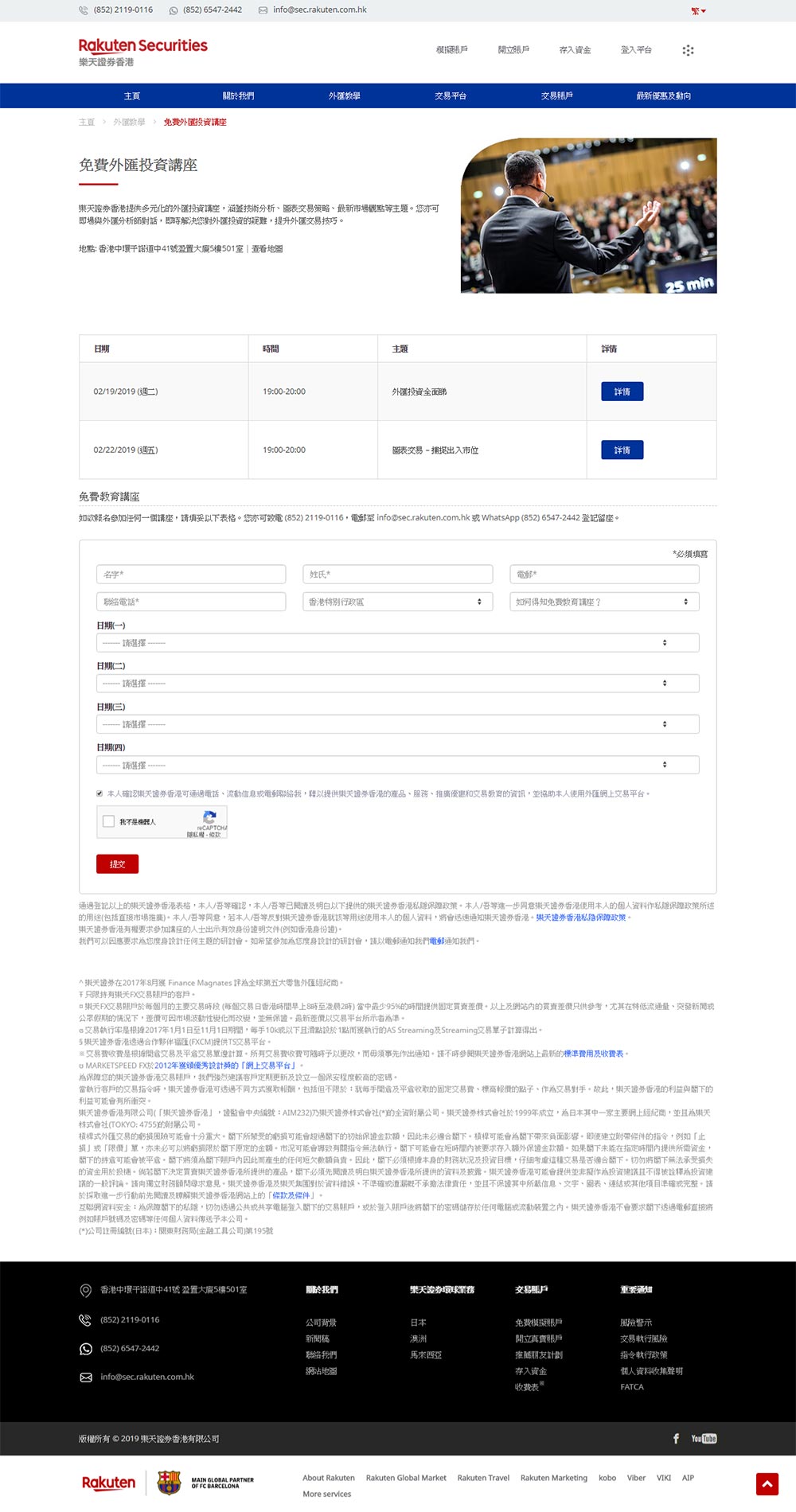
Task: Click the email envelope icon in top bar
Action: (x=263, y=10)
